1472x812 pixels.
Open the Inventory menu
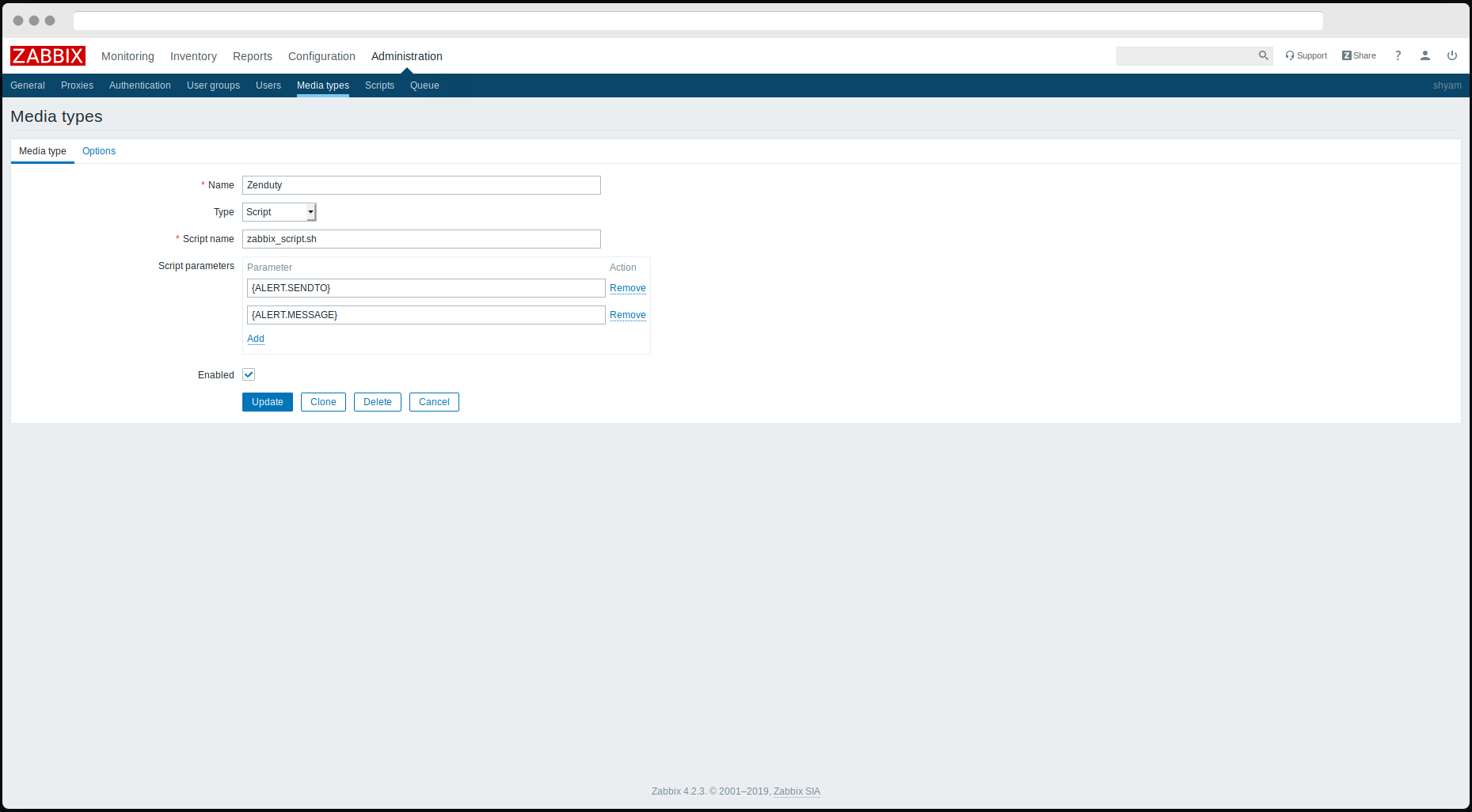click(x=193, y=56)
